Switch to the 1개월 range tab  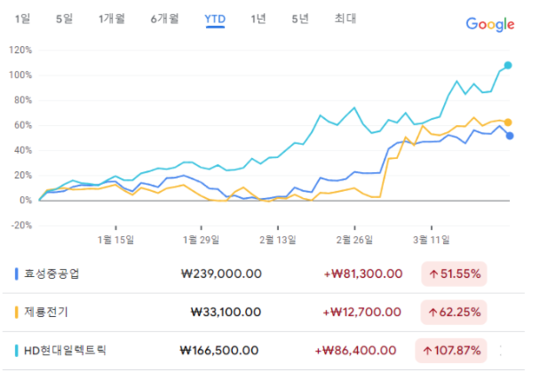(x=112, y=18)
